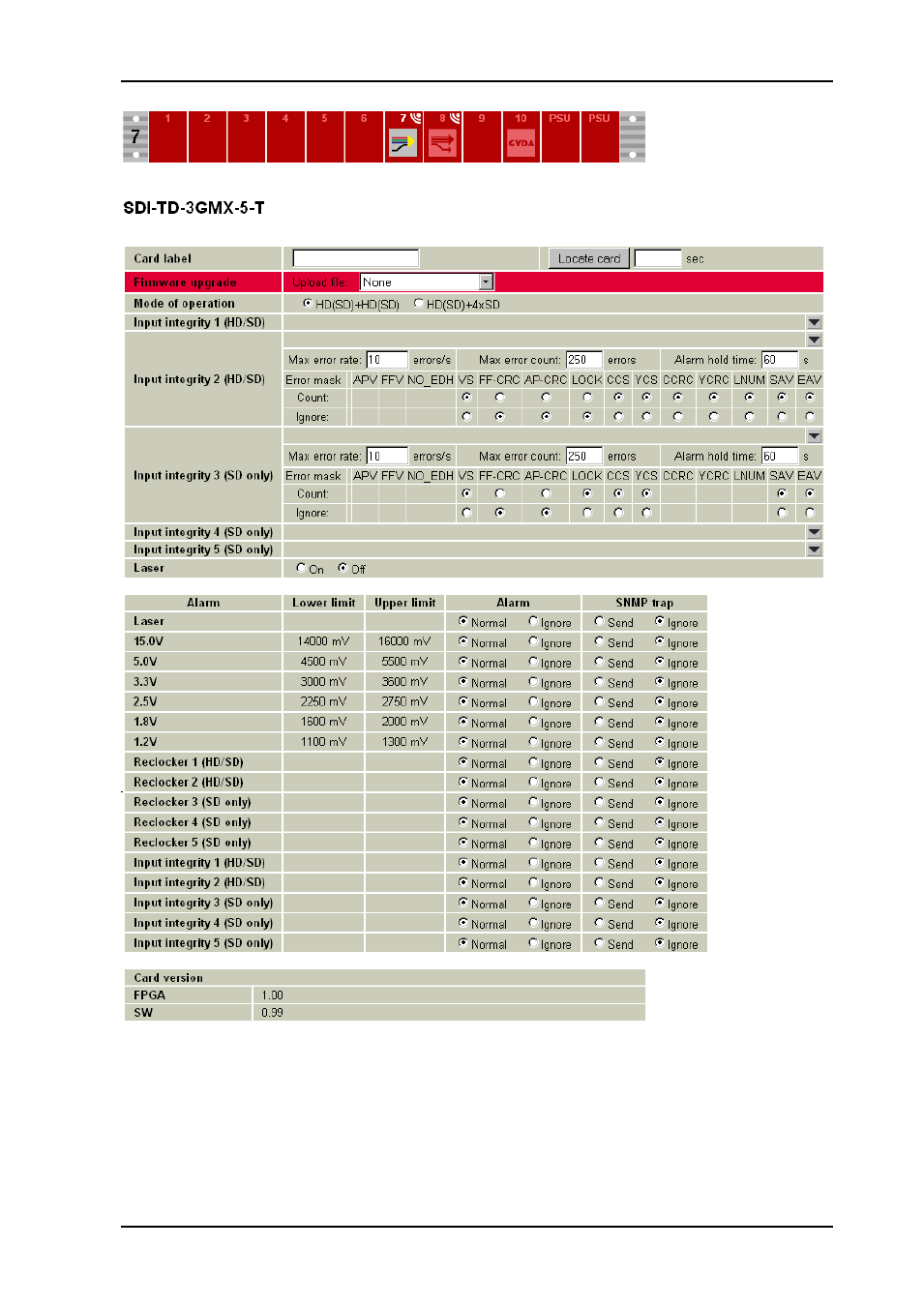Screen dimensions: 924x1306
Task: Click the Locate card button
Action: pos(589,258)
